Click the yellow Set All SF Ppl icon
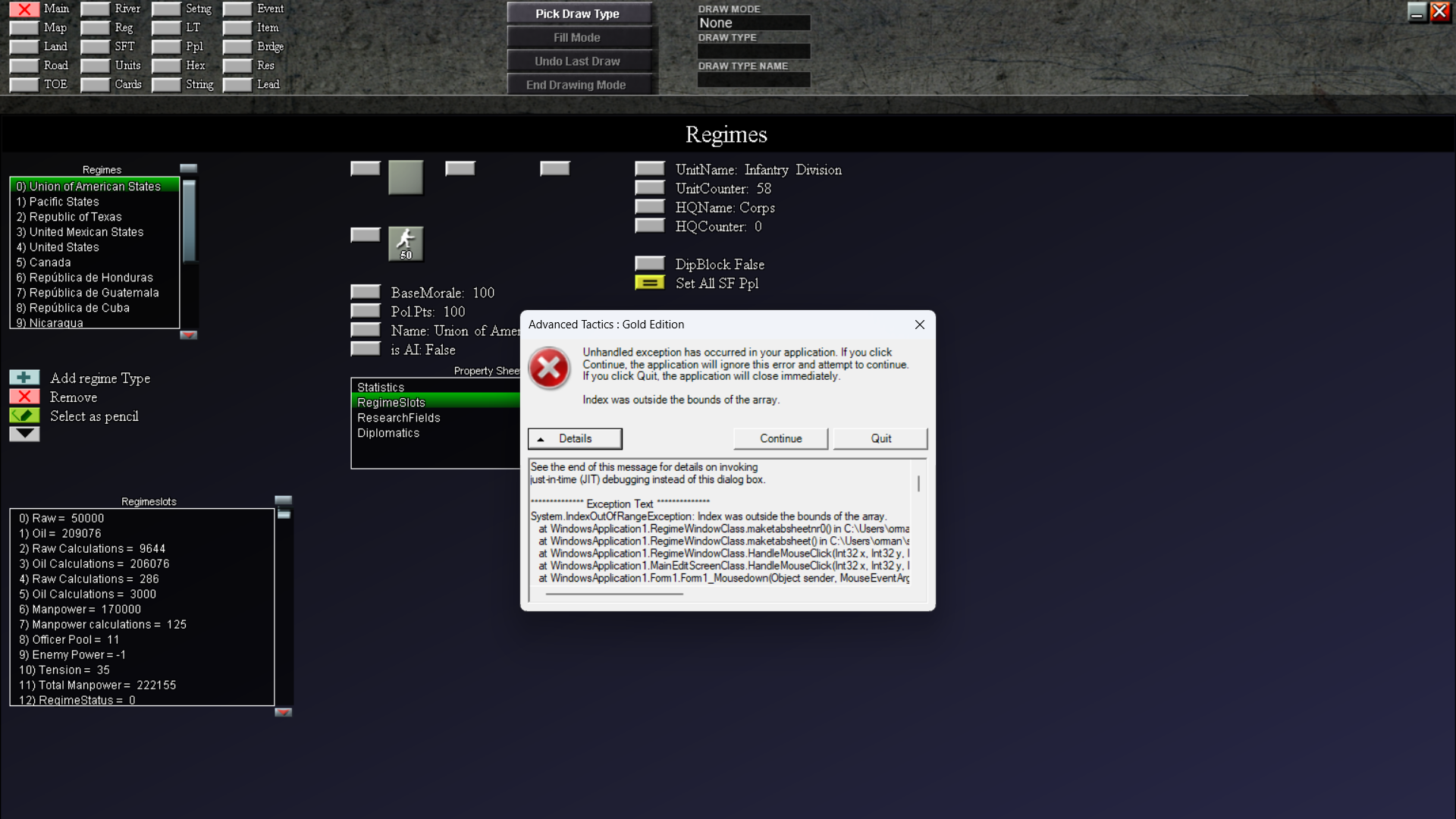 [x=649, y=283]
